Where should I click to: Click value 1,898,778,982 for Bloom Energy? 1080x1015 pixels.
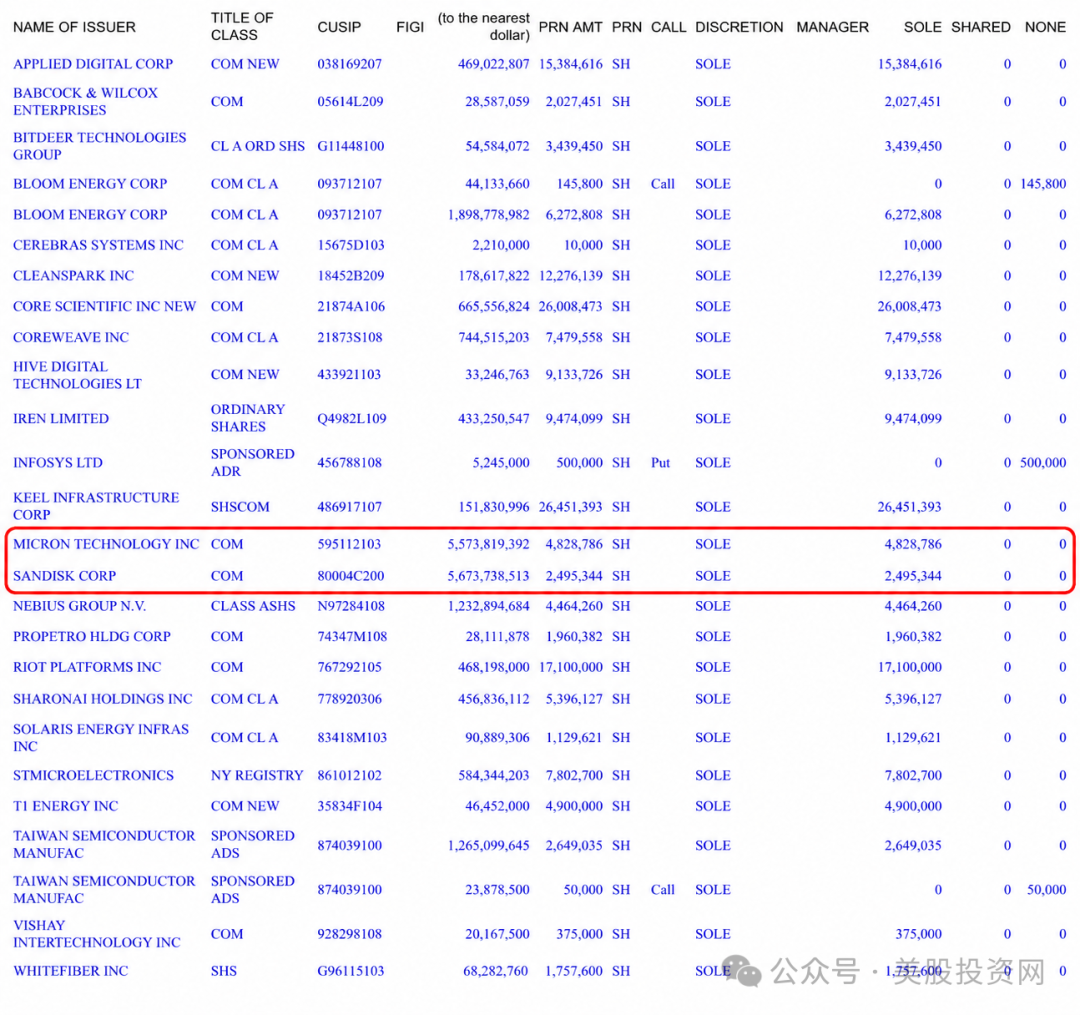(488, 215)
